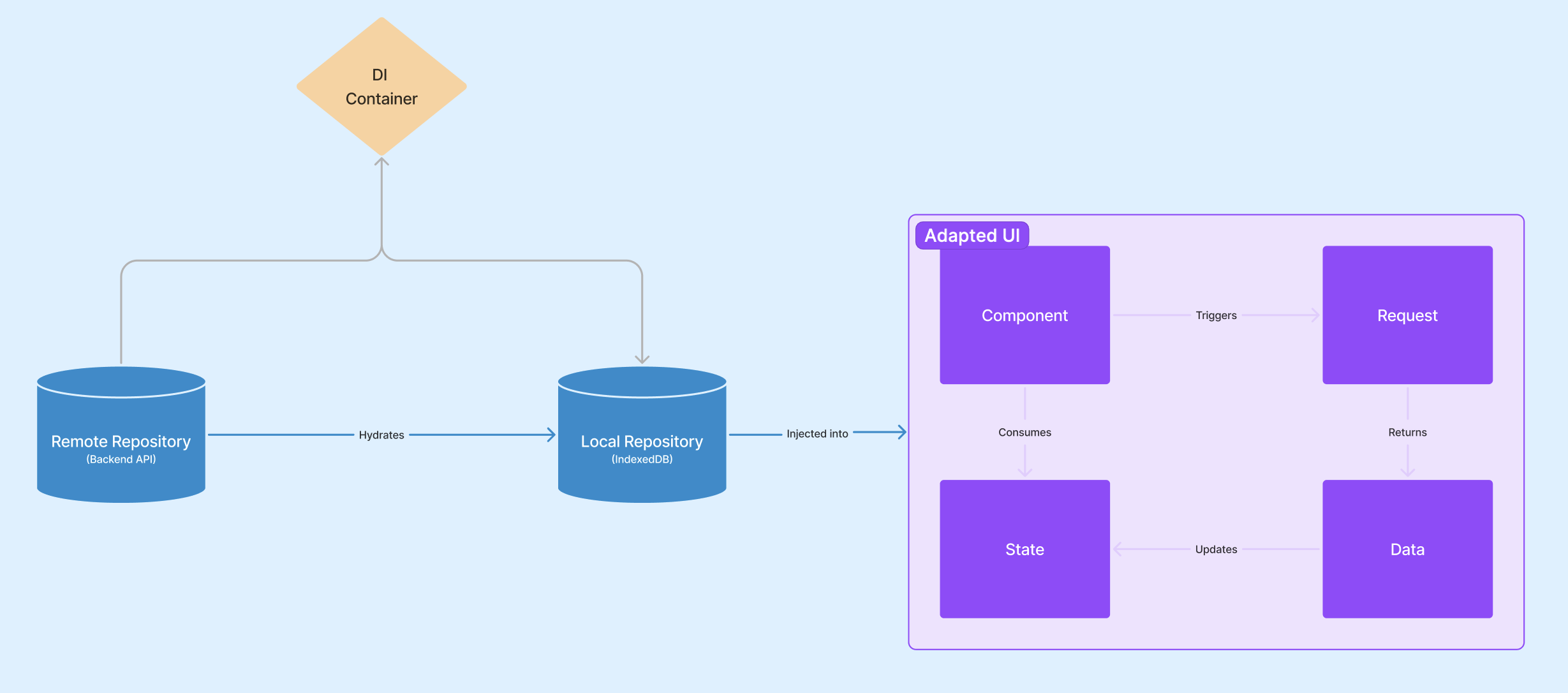
Task: Select the Request node
Action: 1407,315
